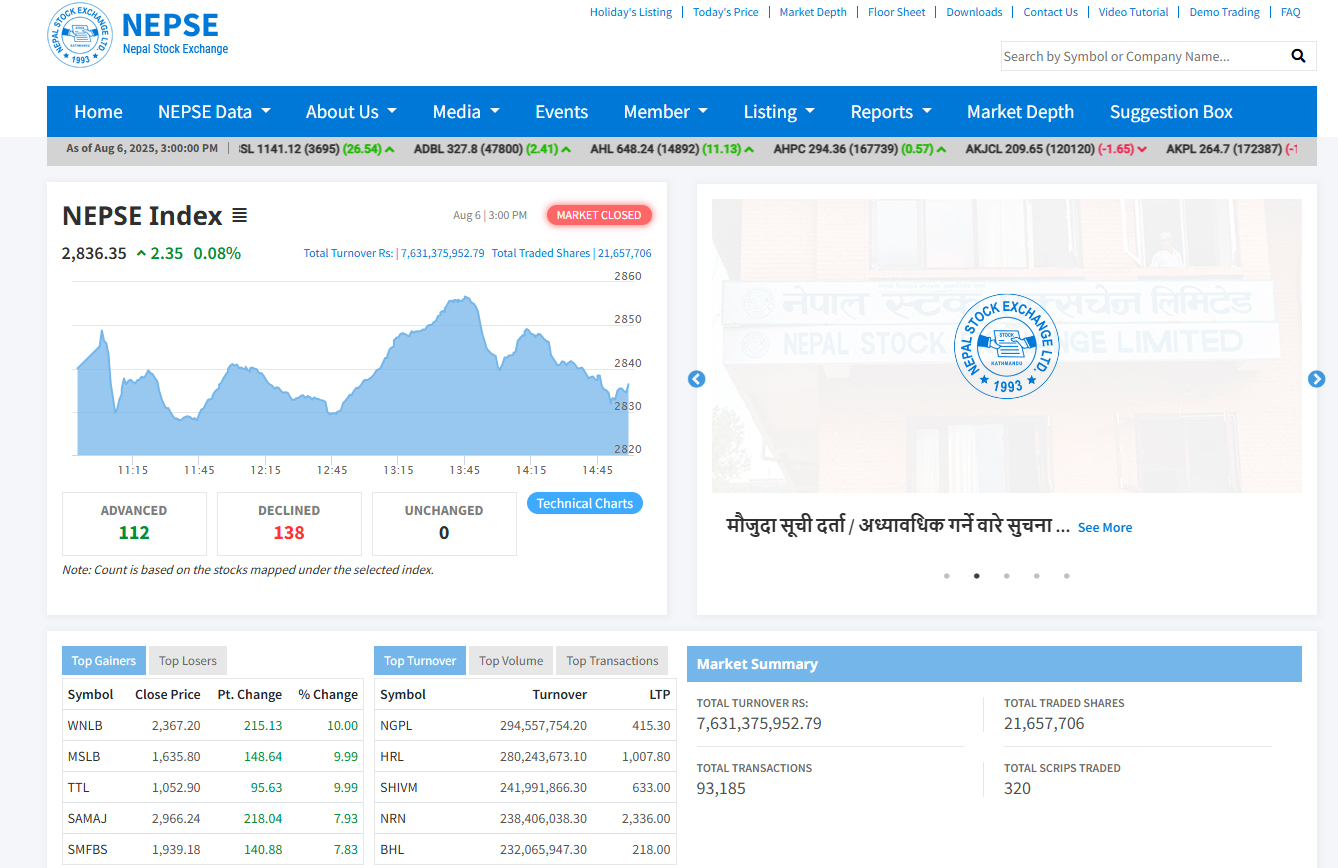Viewport: 1338px width, 868px height.
Task: Show the Top Transactions tab
Action: click(612, 661)
